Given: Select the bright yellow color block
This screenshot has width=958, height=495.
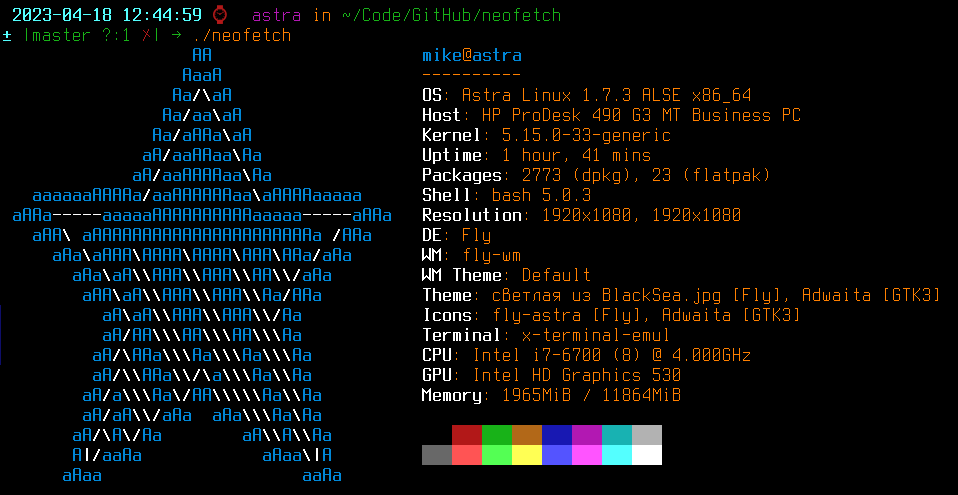Looking at the screenshot, I should [527, 455].
